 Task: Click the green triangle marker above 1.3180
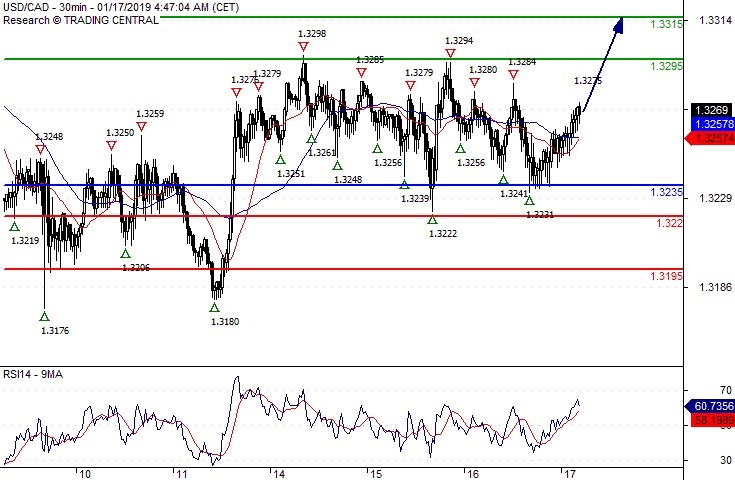click(x=214, y=308)
